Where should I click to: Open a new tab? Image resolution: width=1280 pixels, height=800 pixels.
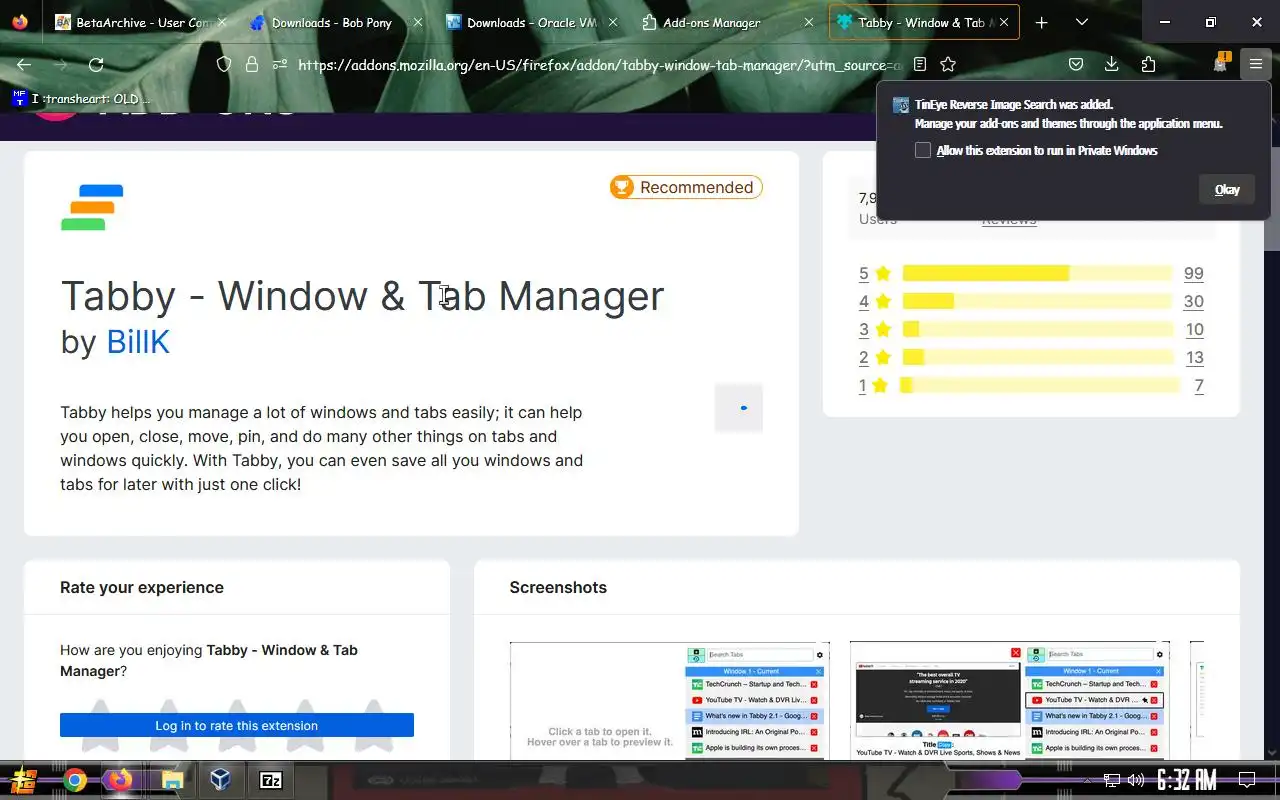(x=1041, y=22)
